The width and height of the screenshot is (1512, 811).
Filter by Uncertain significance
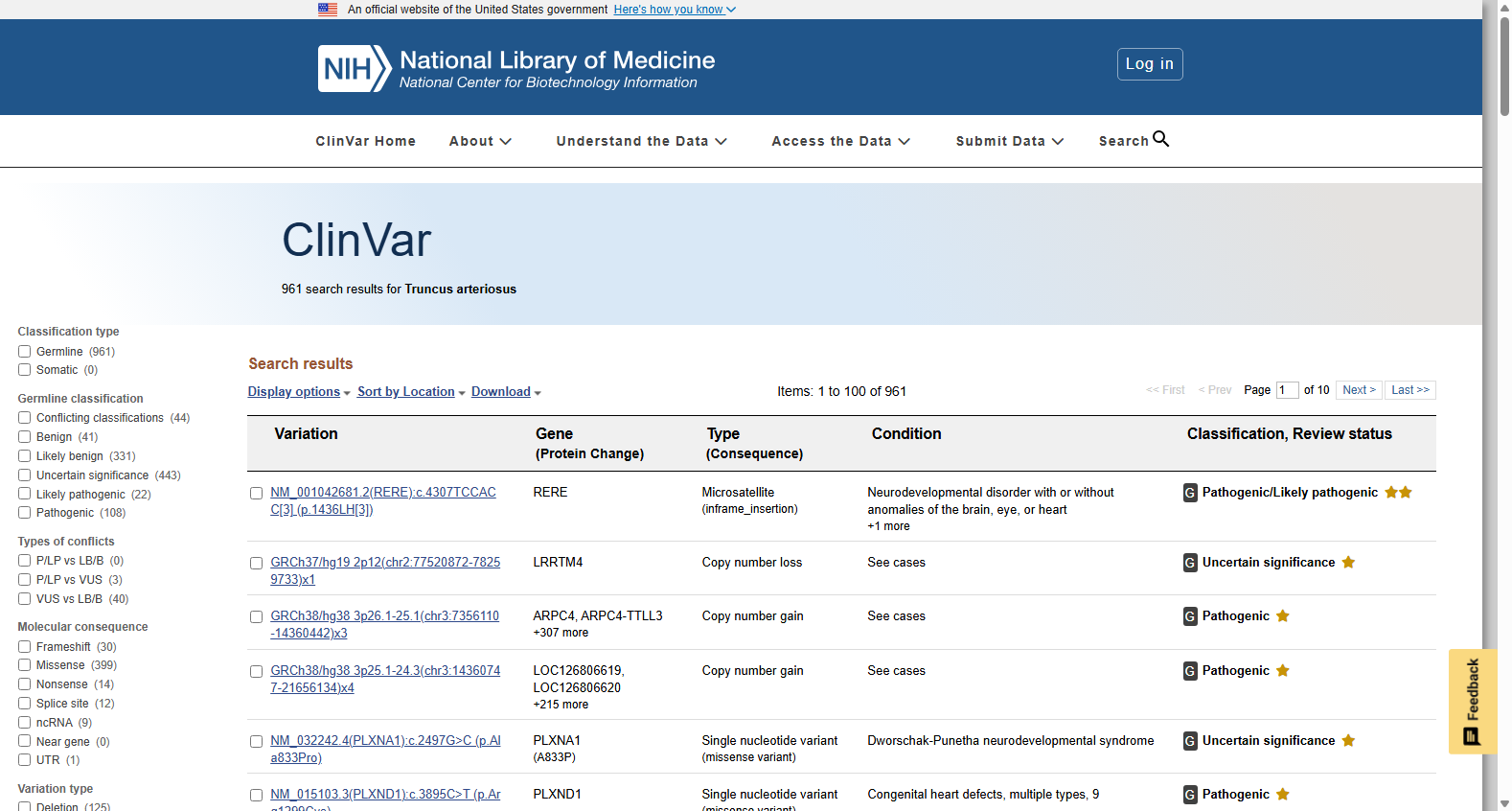click(x=25, y=475)
